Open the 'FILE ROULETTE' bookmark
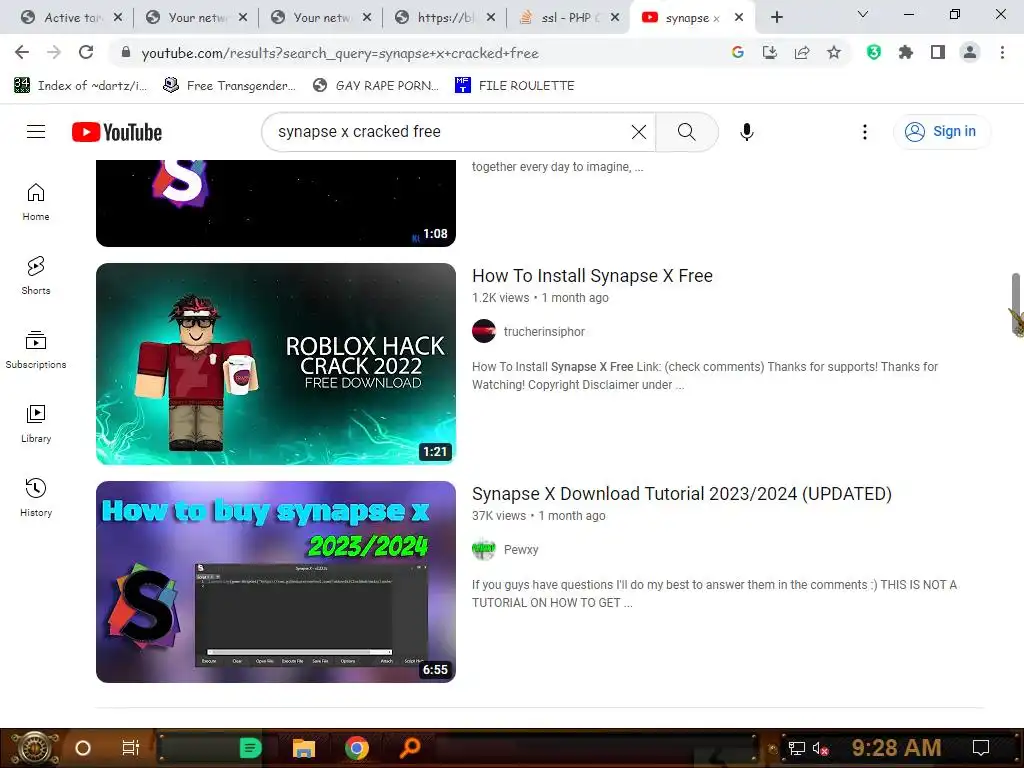Viewport: 1024px width, 768px height. [x=515, y=86]
